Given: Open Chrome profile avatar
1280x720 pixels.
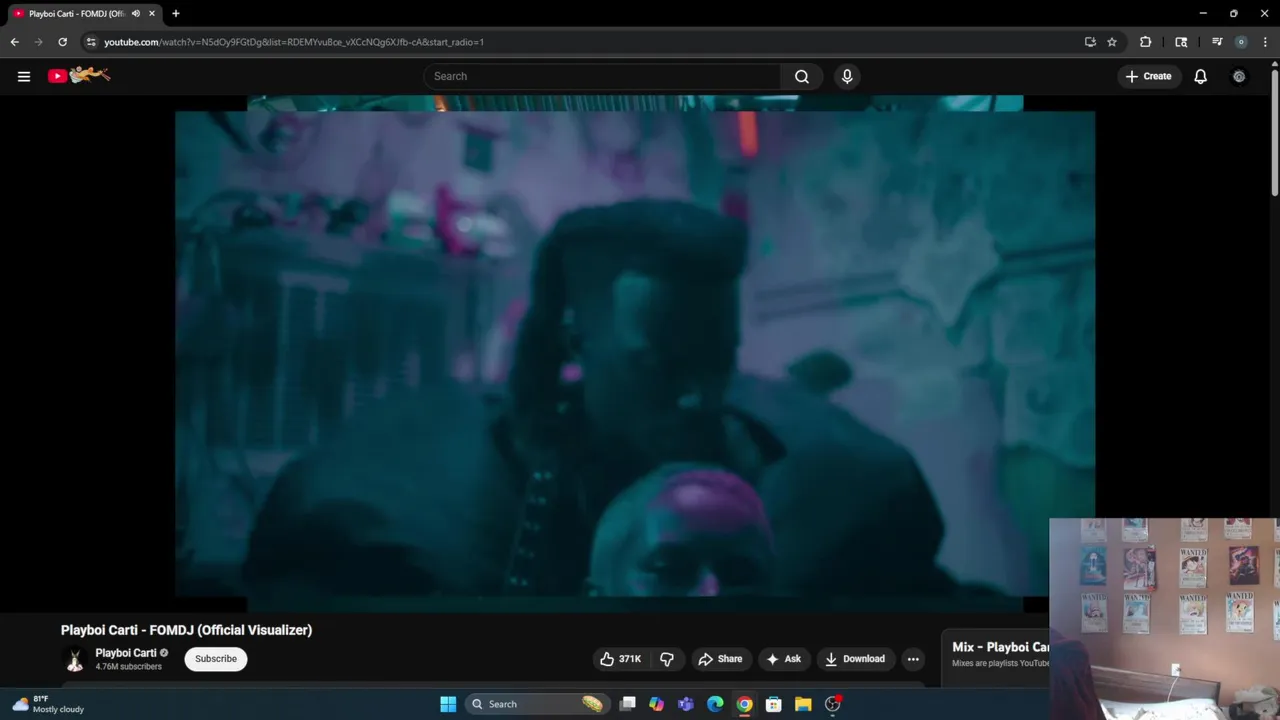Looking at the screenshot, I should (1241, 42).
